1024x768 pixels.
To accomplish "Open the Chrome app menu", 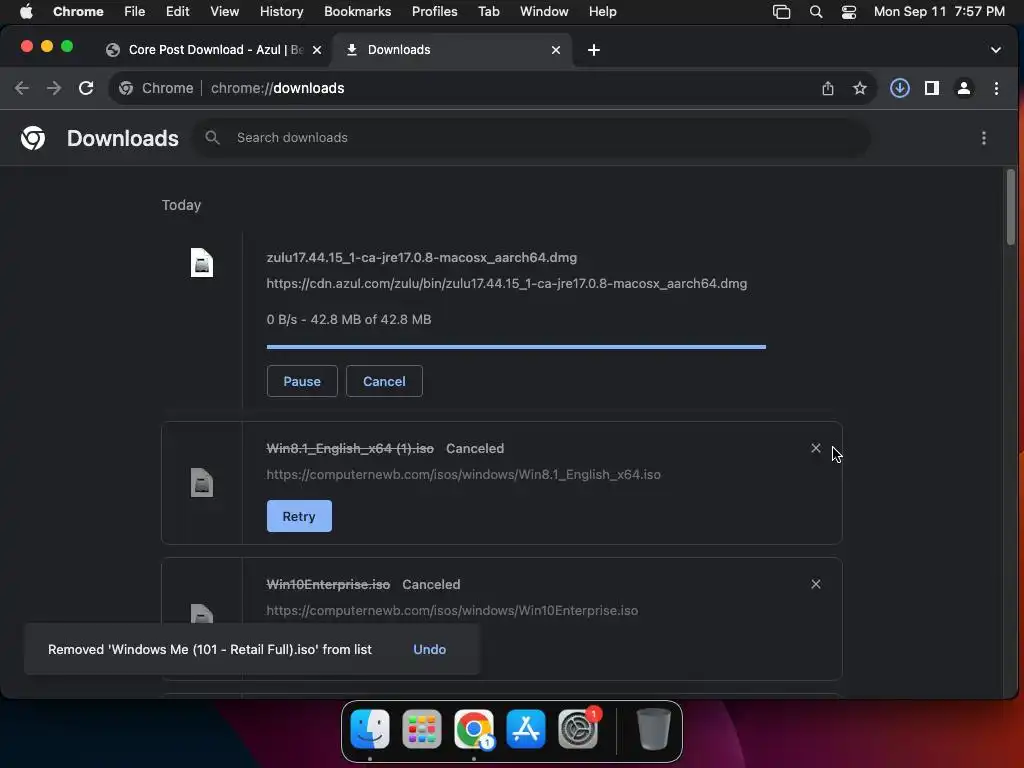I will pyautogui.click(x=78, y=11).
